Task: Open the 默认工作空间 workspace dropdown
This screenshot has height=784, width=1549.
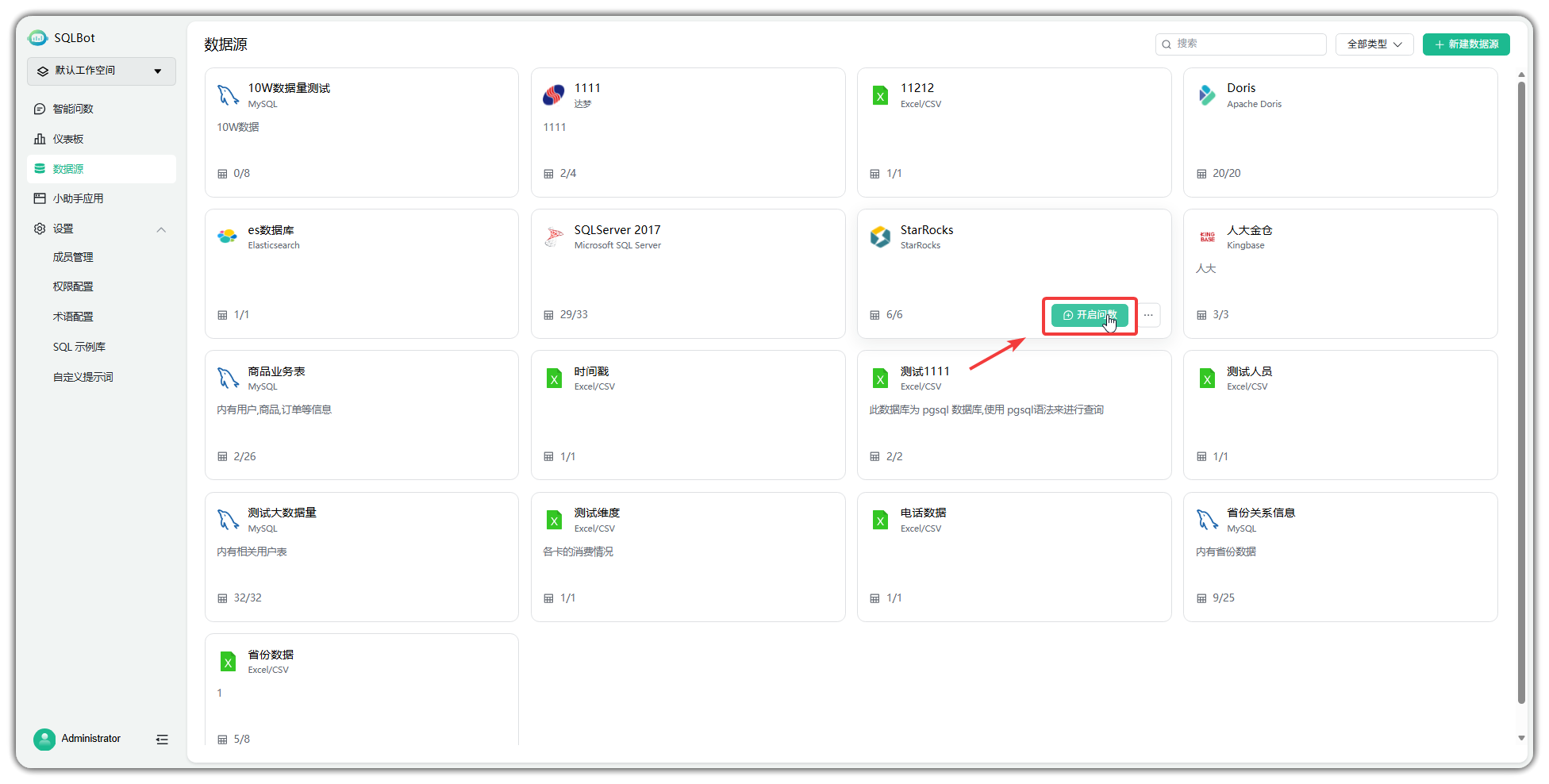Action: pos(102,71)
